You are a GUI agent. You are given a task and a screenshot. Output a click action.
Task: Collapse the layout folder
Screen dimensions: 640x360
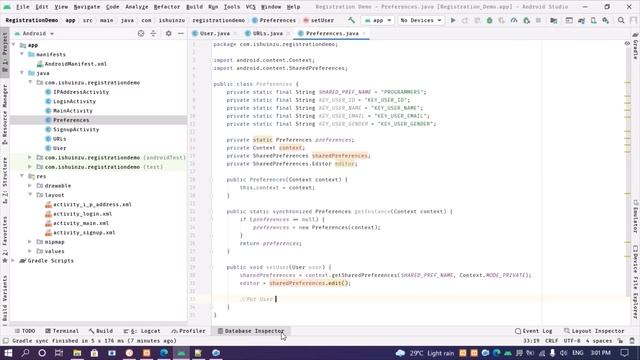(30, 195)
